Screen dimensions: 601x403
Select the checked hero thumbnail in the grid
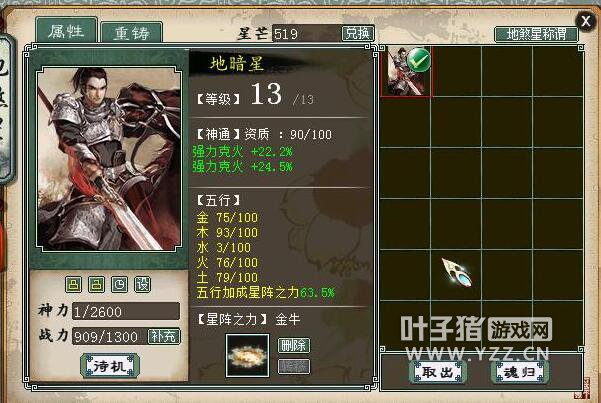(406, 71)
